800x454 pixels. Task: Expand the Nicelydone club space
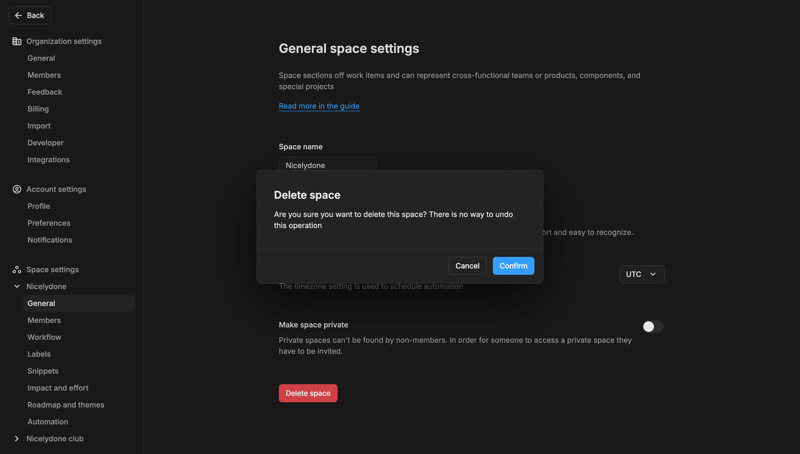pyautogui.click(x=17, y=439)
